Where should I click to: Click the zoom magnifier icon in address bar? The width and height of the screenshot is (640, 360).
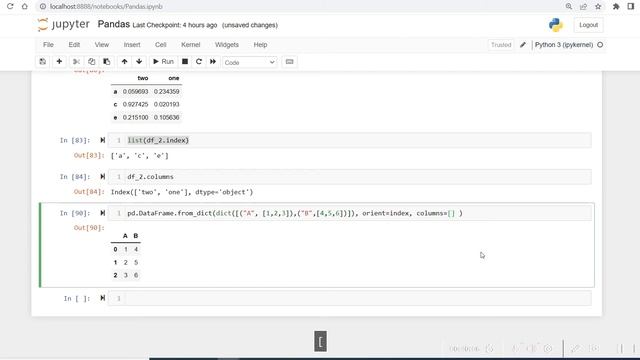coord(569,7)
